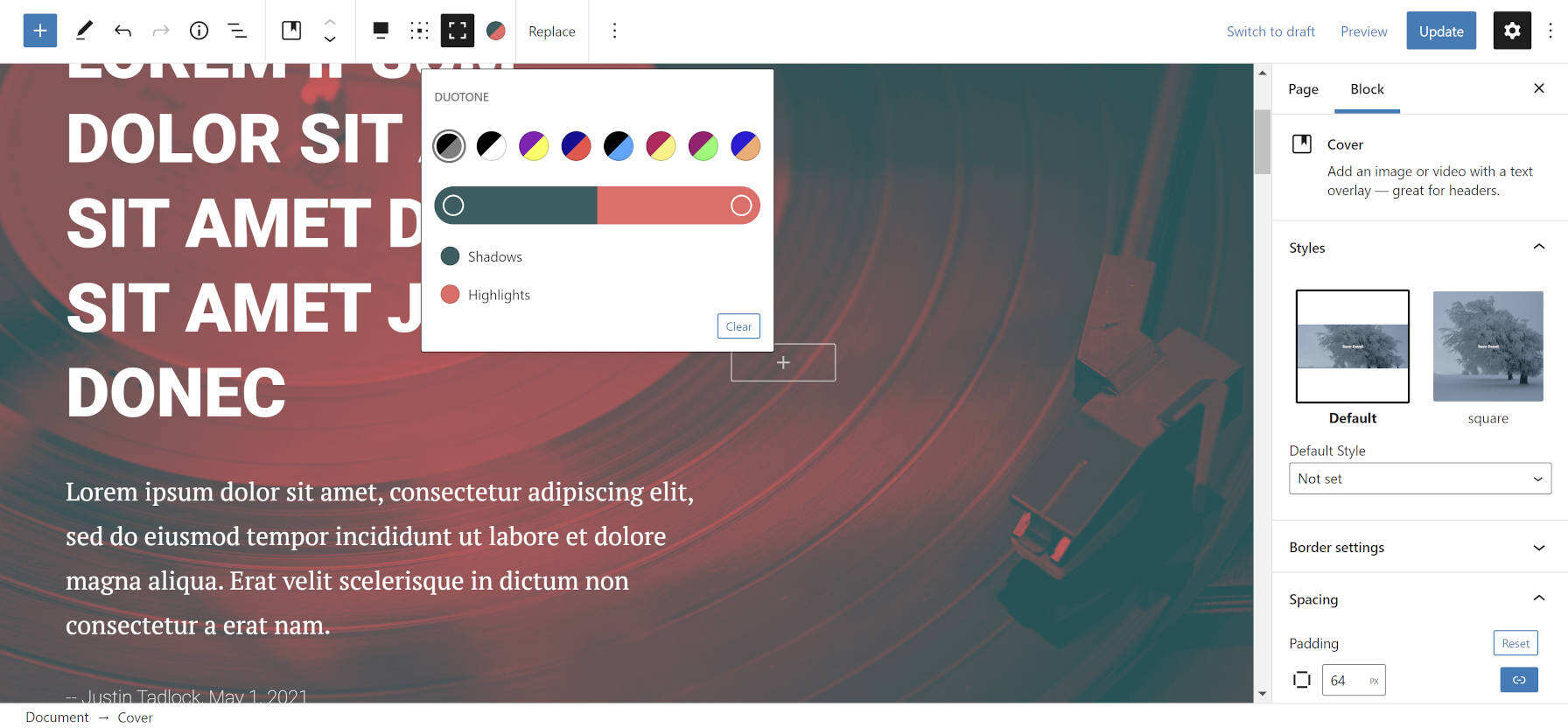1568x728 pixels.
Task: Click the Update button
Action: coord(1441,31)
